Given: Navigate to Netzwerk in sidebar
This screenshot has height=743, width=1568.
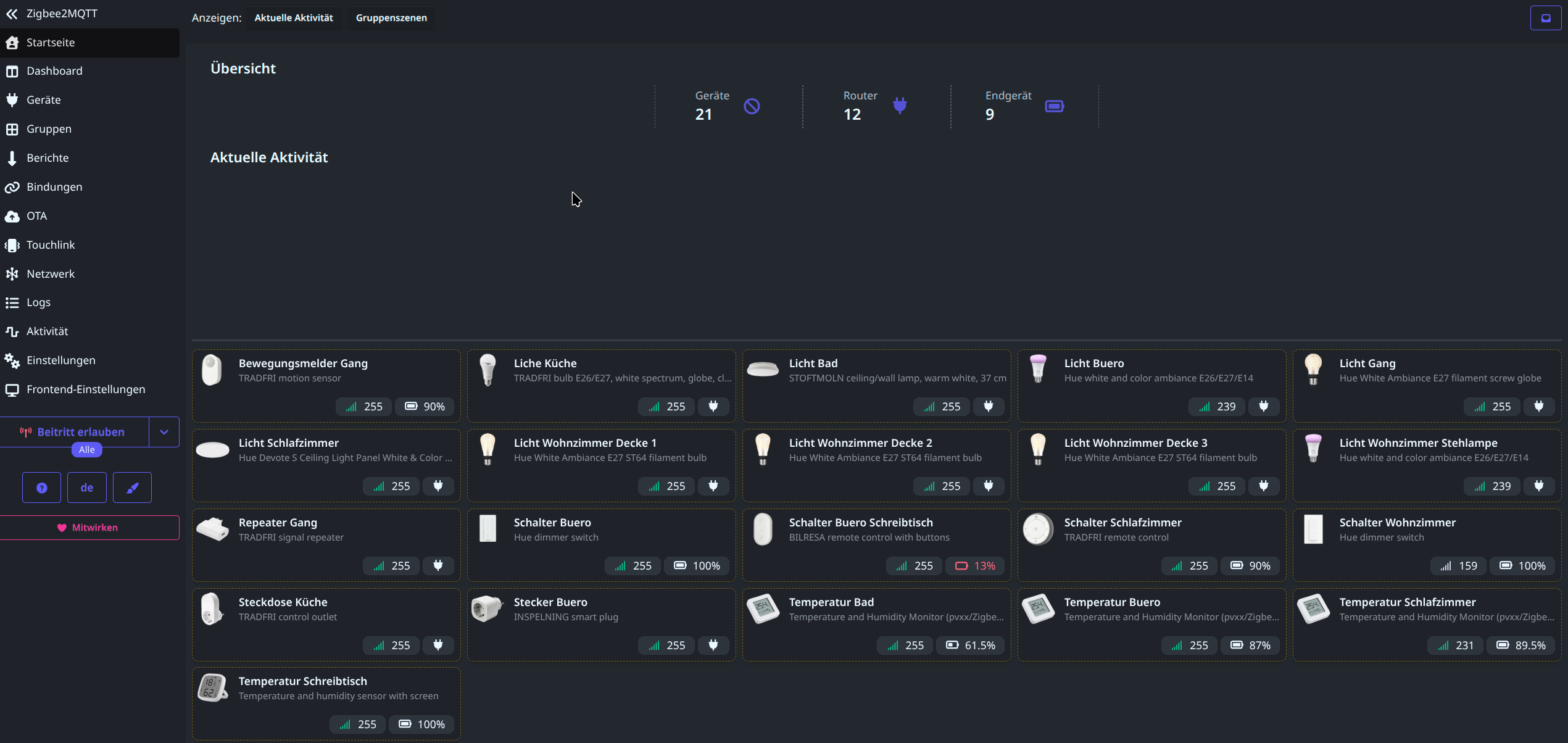Looking at the screenshot, I should [x=50, y=274].
